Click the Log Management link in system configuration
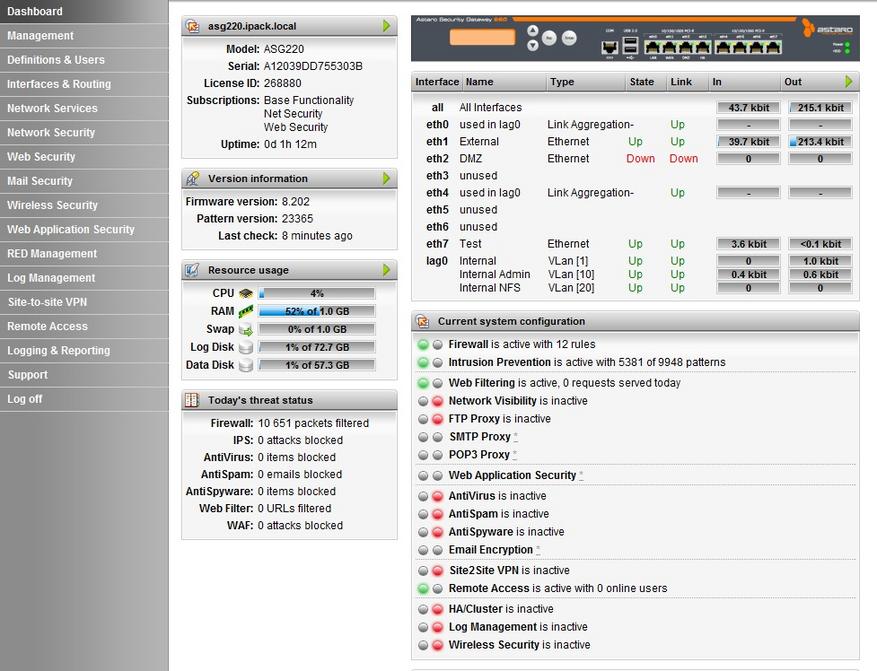Viewport: 877px width, 671px height. [x=493, y=627]
